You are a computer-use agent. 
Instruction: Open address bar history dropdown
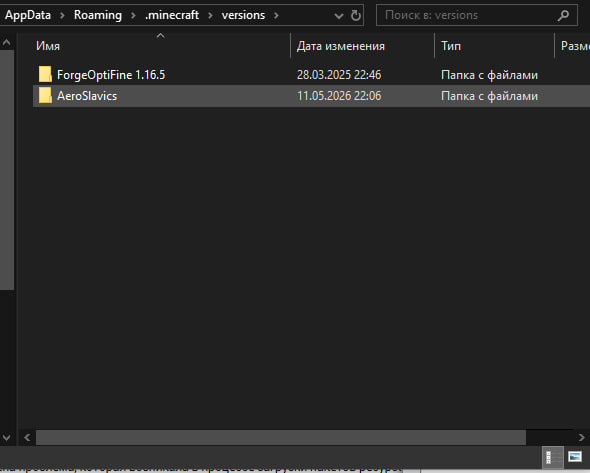coord(339,16)
